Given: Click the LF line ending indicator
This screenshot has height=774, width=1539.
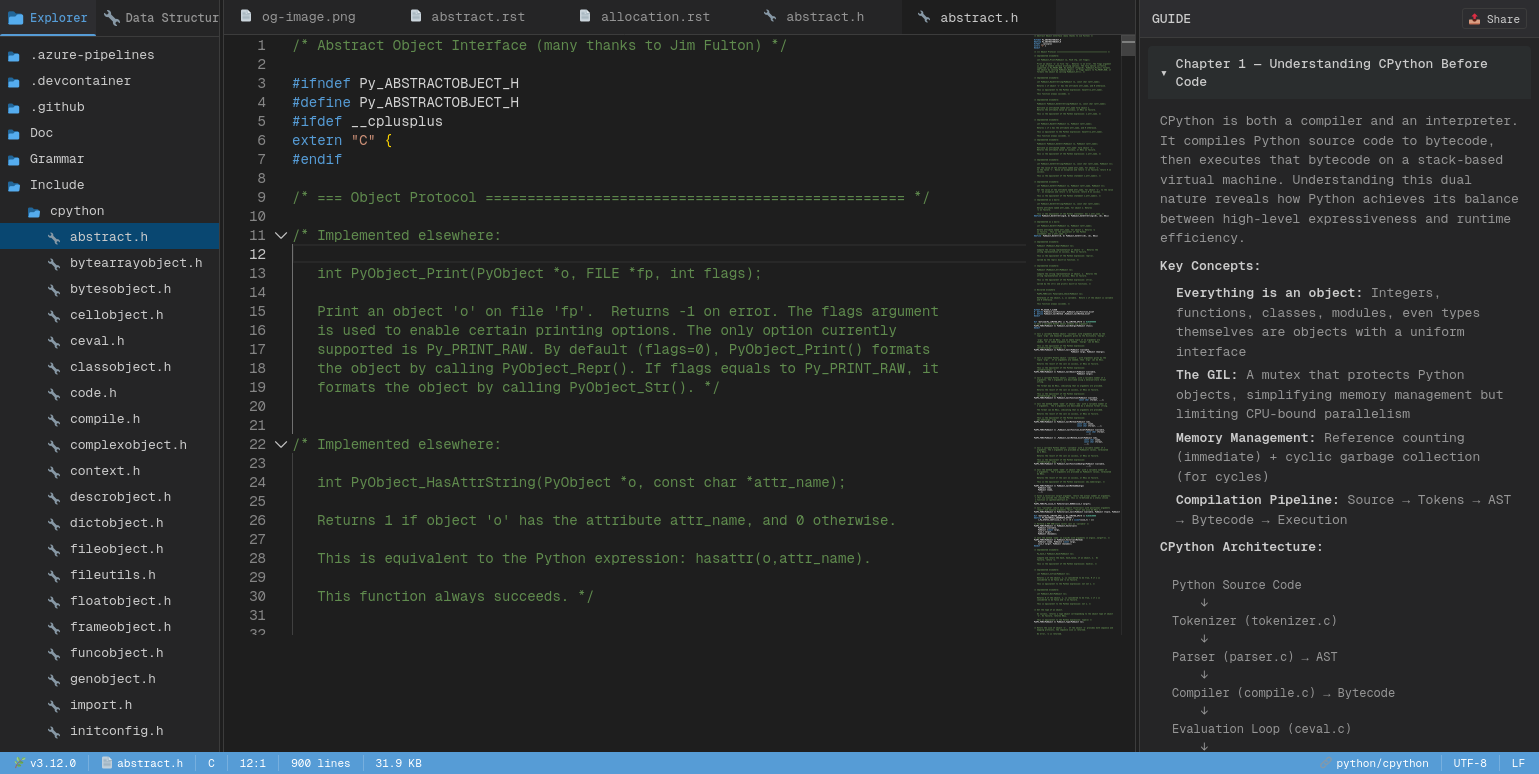Looking at the screenshot, I should click(1518, 763).
